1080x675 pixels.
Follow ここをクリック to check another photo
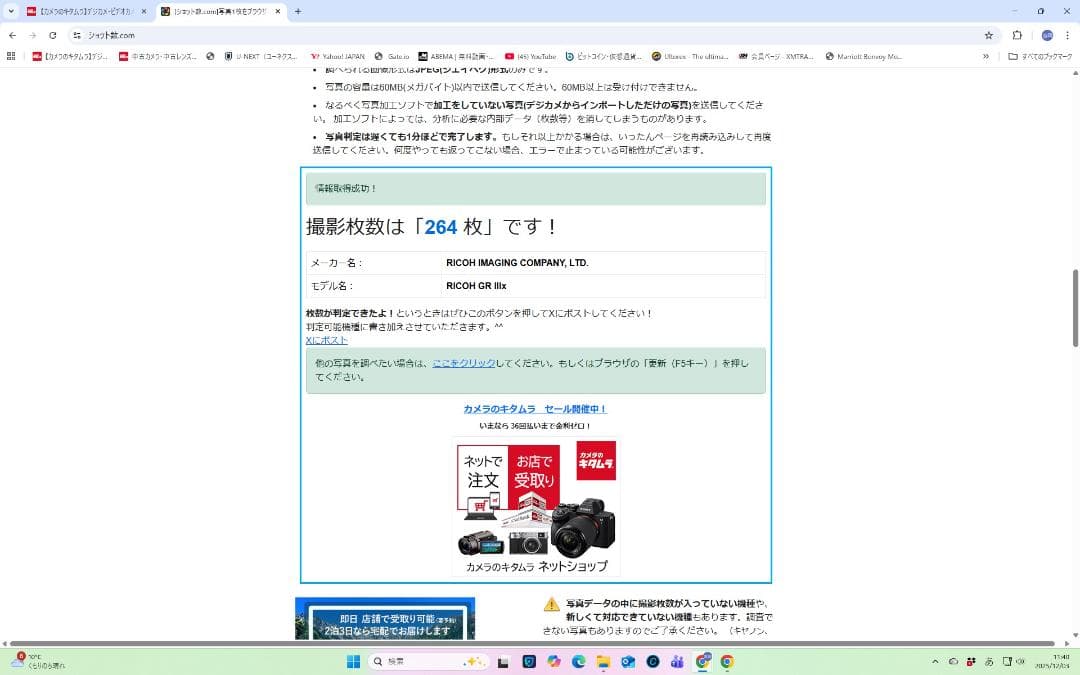coord(463,363)
